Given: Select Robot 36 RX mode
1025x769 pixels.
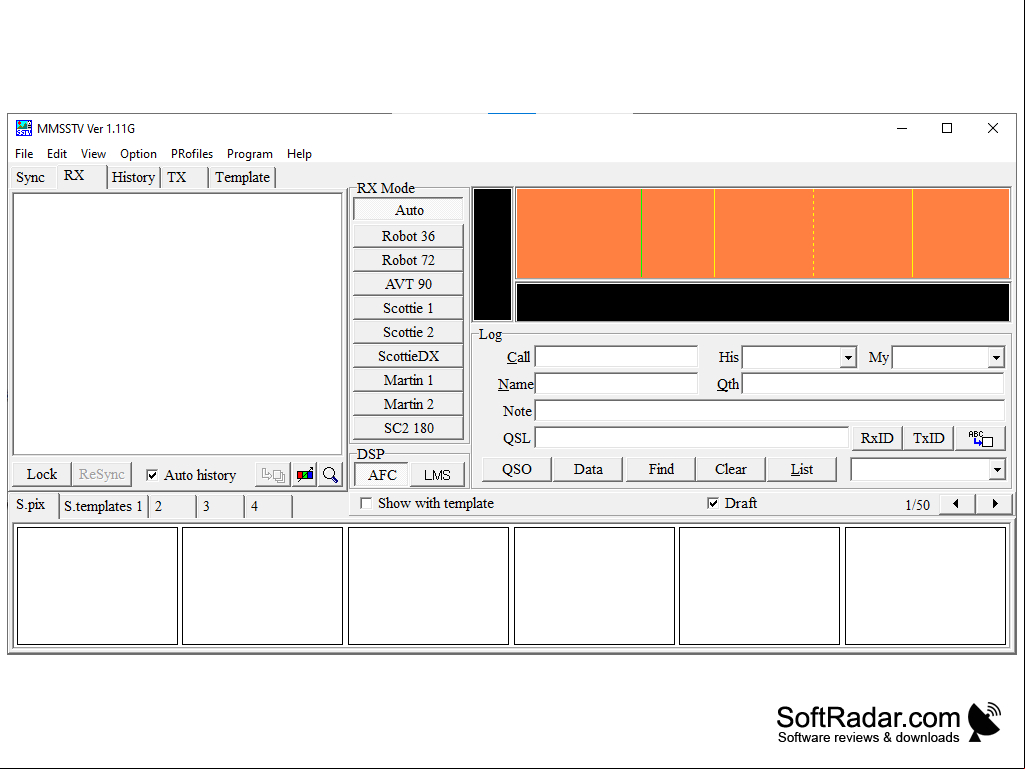Looking at the screenshot, I should click(x=409, y=236).
